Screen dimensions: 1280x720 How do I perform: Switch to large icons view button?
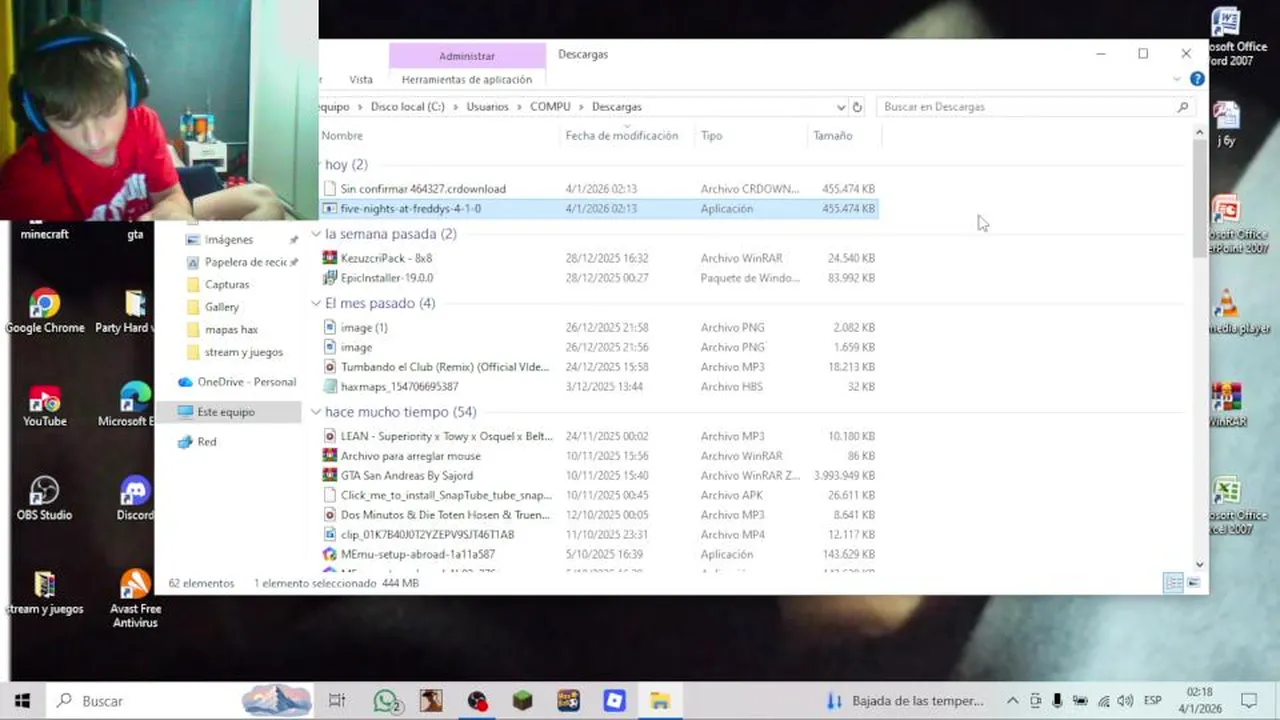[1193, 582]
